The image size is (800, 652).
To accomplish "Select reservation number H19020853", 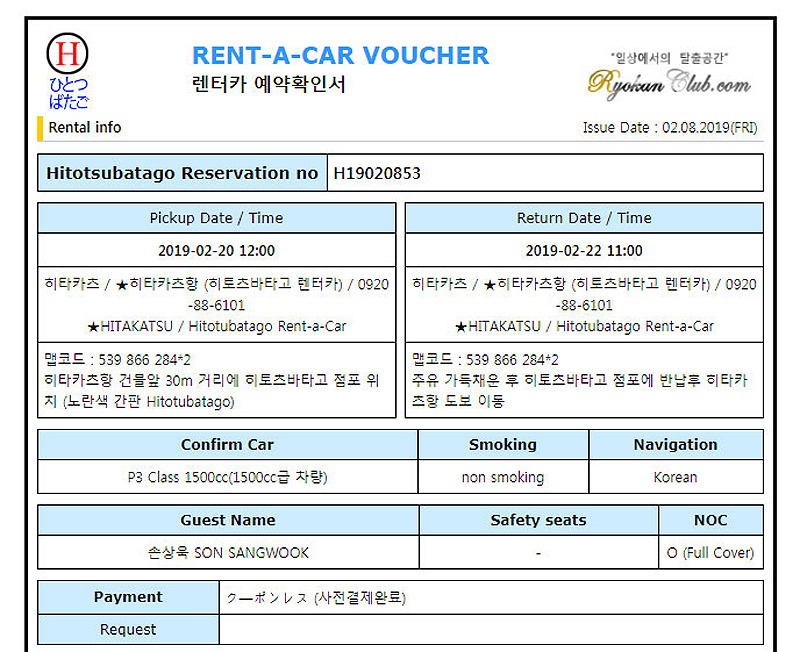I will 377,173.
